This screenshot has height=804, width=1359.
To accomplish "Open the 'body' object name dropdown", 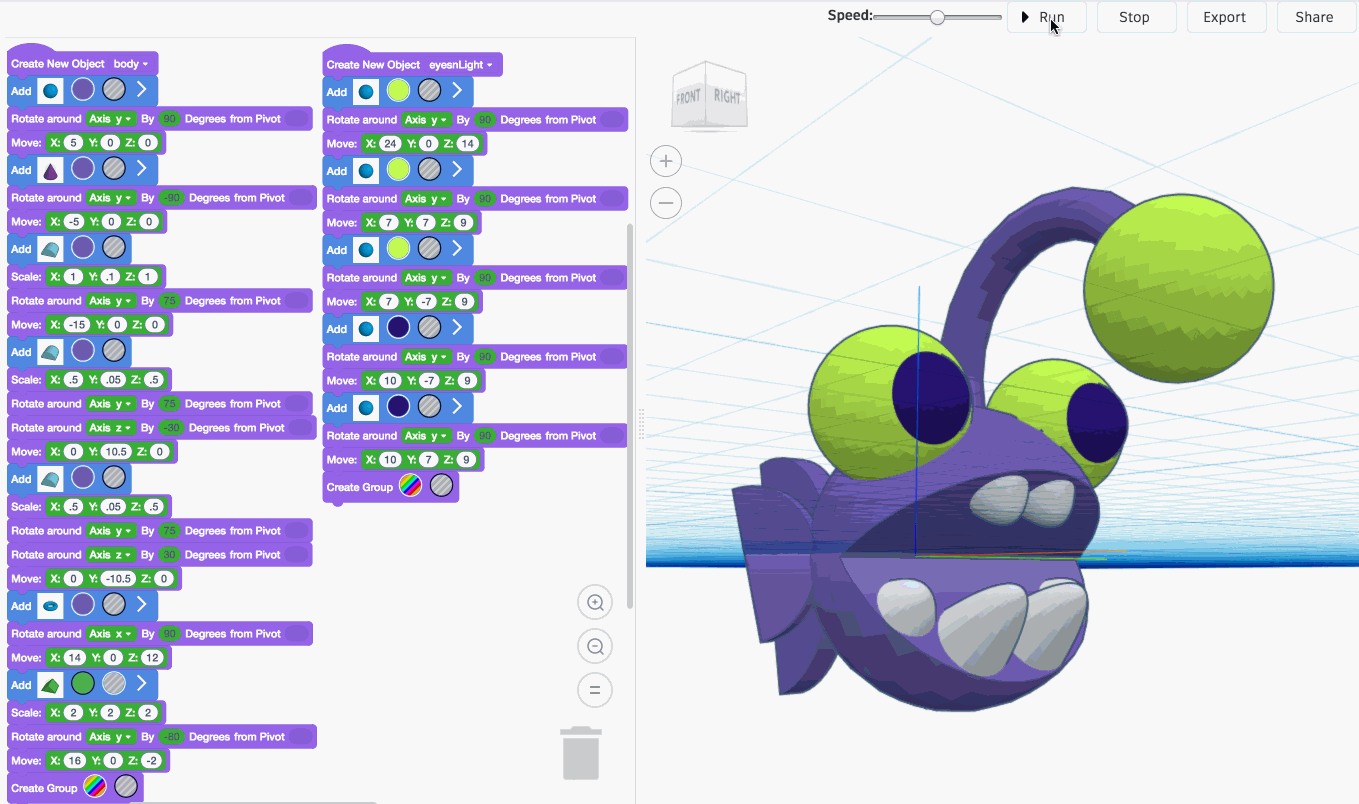I will pyautogui.click(x=133, y=64).
